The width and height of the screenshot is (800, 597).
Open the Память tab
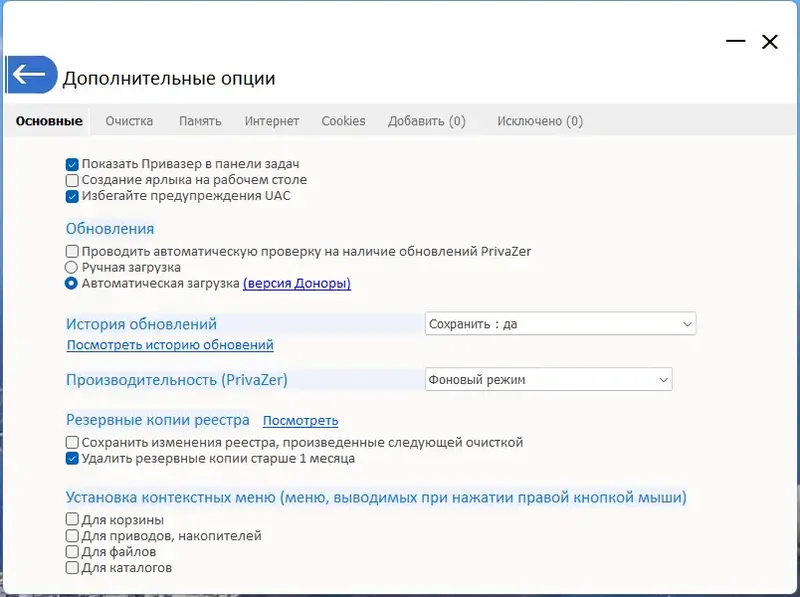tap(200, 121)
